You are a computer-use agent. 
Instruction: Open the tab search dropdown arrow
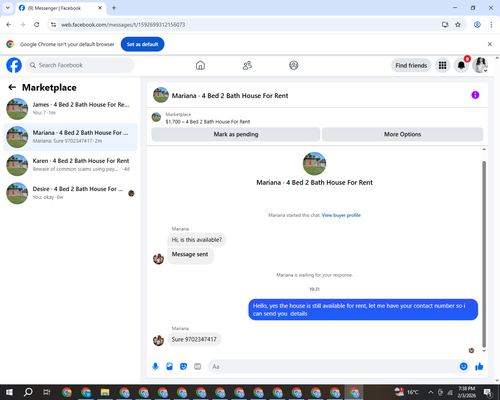8,8
